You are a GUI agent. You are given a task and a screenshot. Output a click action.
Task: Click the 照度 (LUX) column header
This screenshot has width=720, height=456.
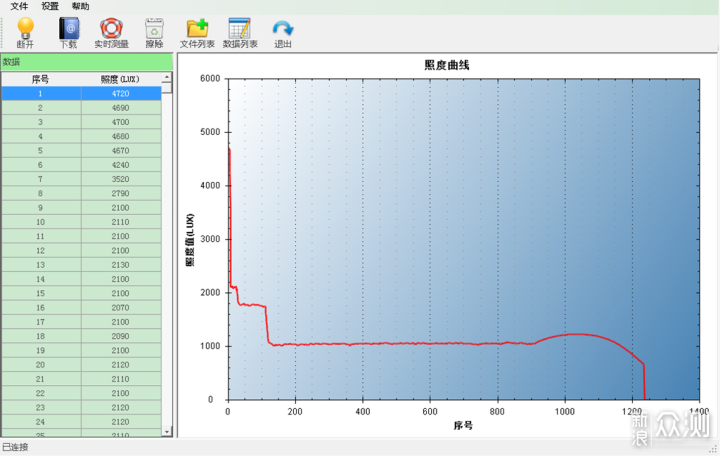click(121, 79)
